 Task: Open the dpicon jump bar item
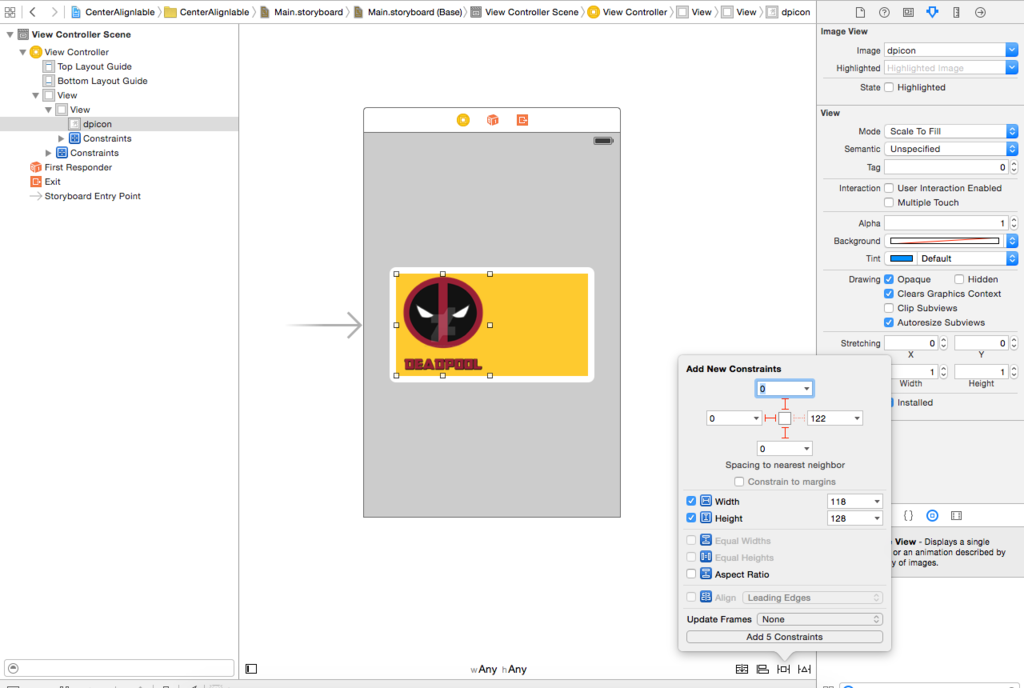[788, 12]
